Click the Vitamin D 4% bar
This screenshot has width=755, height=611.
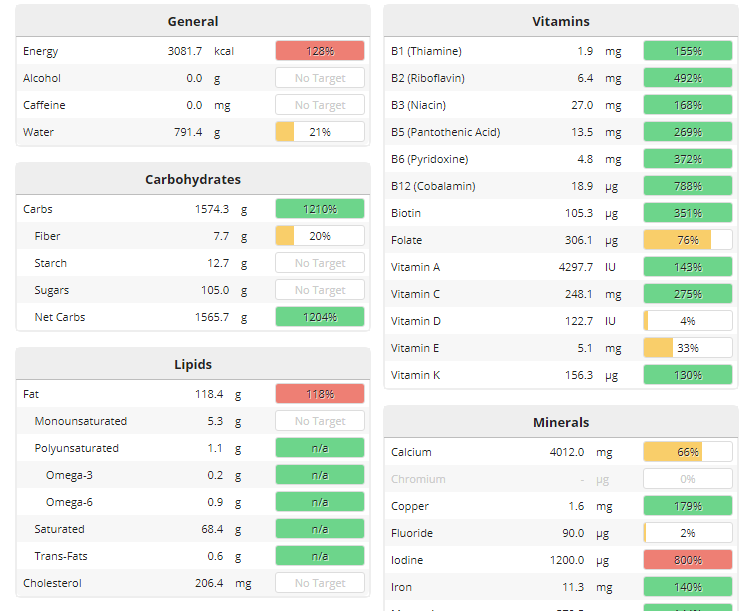(x=688, y=321)
